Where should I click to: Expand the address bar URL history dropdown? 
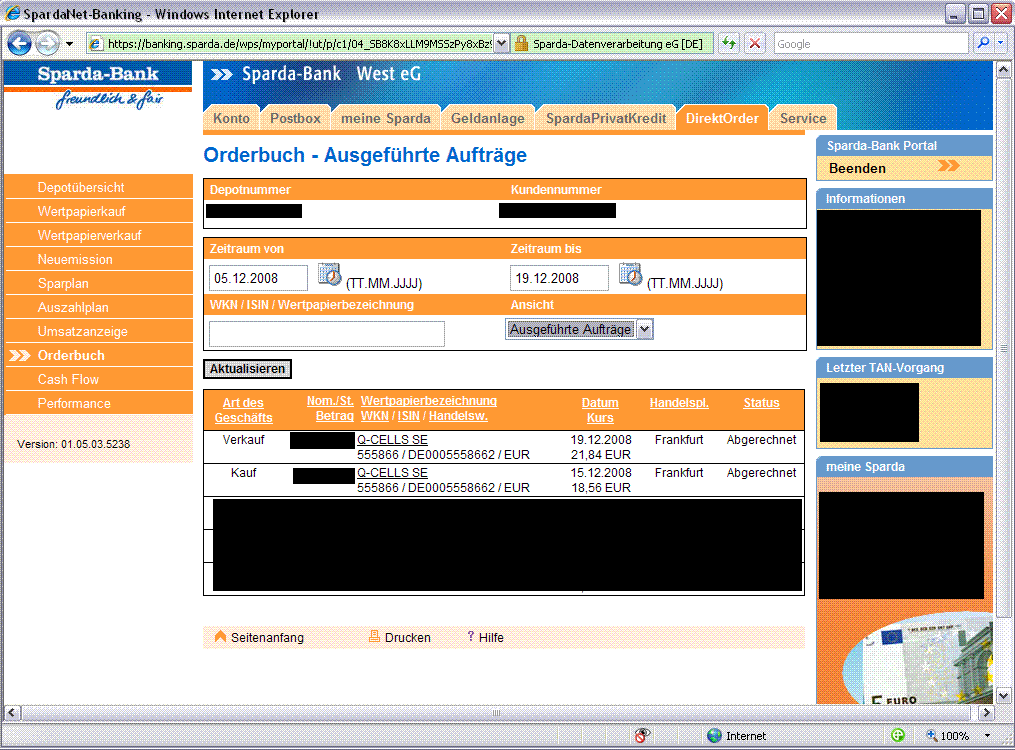[x=502, y=44]
